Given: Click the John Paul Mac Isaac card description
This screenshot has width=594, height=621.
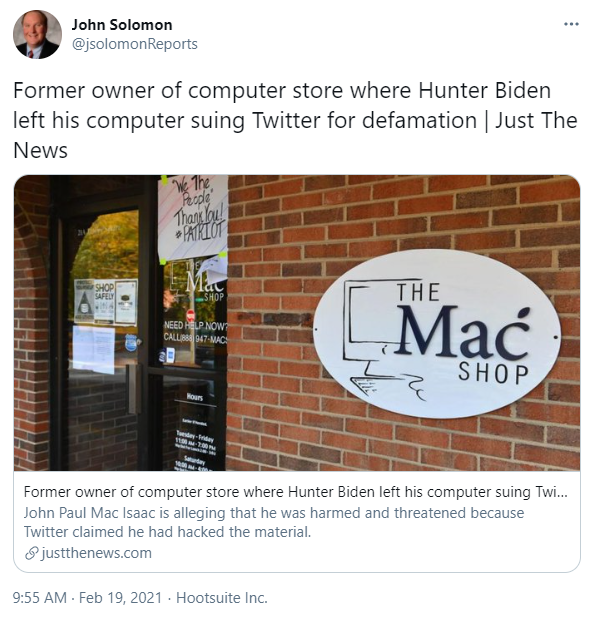Looking at the screenshot, I should pos(274,522).
